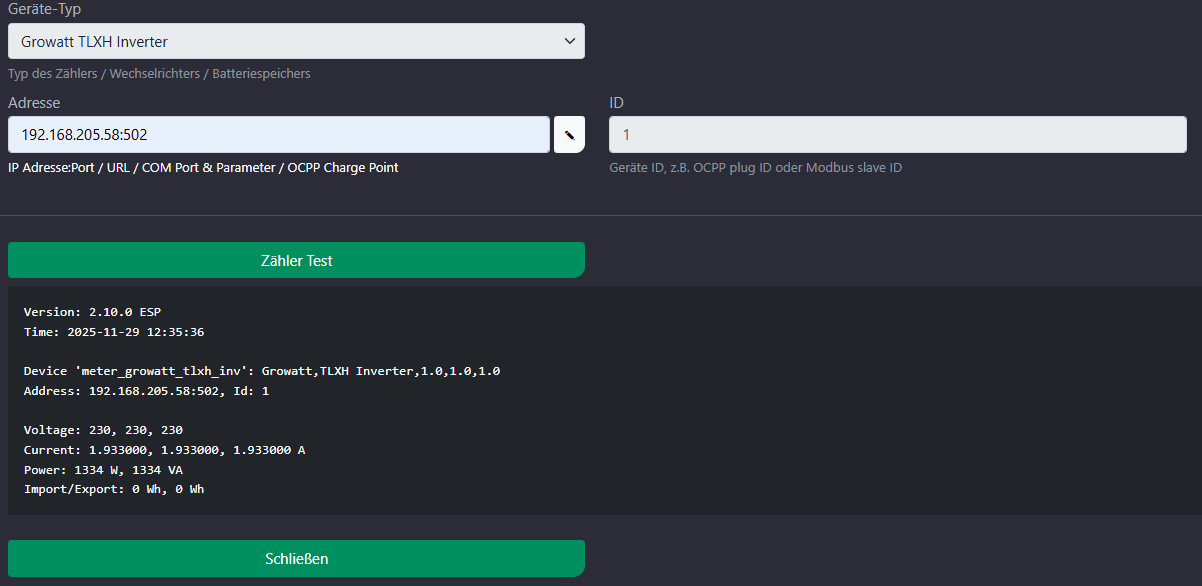Open the Growatt TLXH Inverter selection box

pos(280,41)
